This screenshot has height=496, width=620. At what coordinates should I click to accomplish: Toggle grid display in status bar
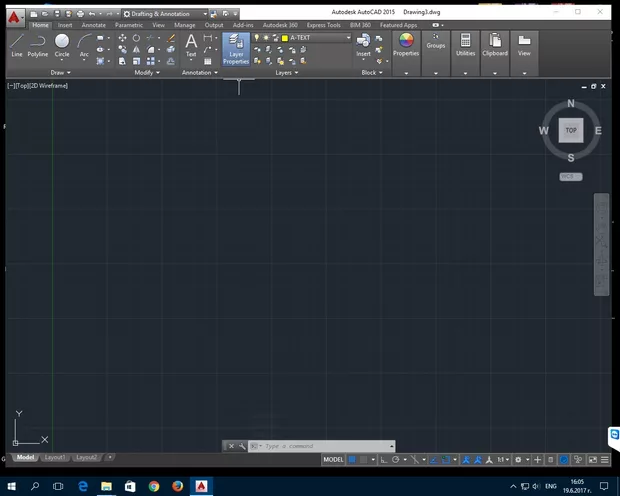click(354, 459)
